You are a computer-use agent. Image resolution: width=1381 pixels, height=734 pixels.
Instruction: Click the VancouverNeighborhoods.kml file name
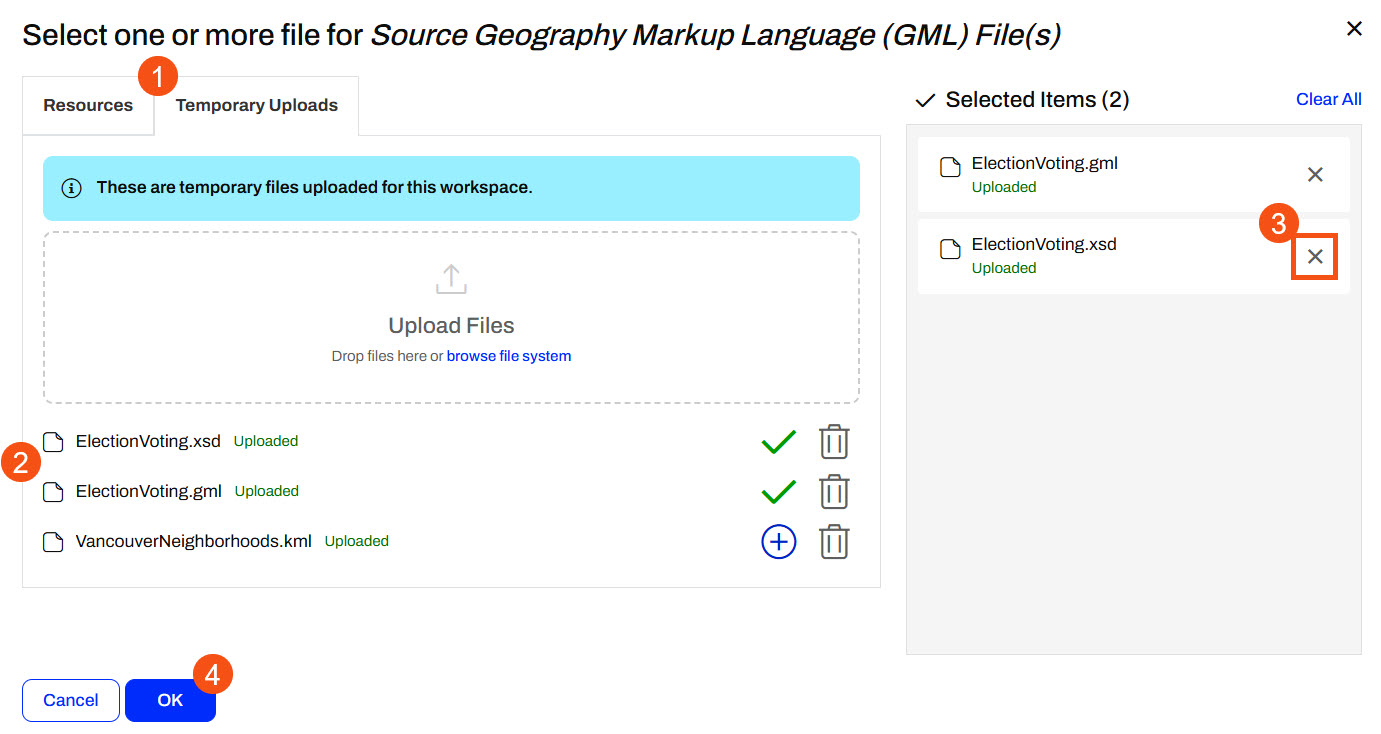tap(193, 542)
